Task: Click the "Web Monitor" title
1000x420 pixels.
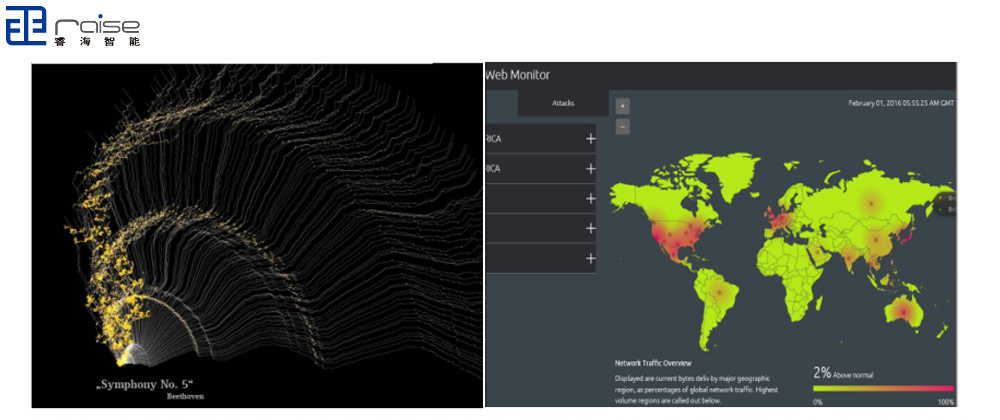Action: (x=517, y=75)
